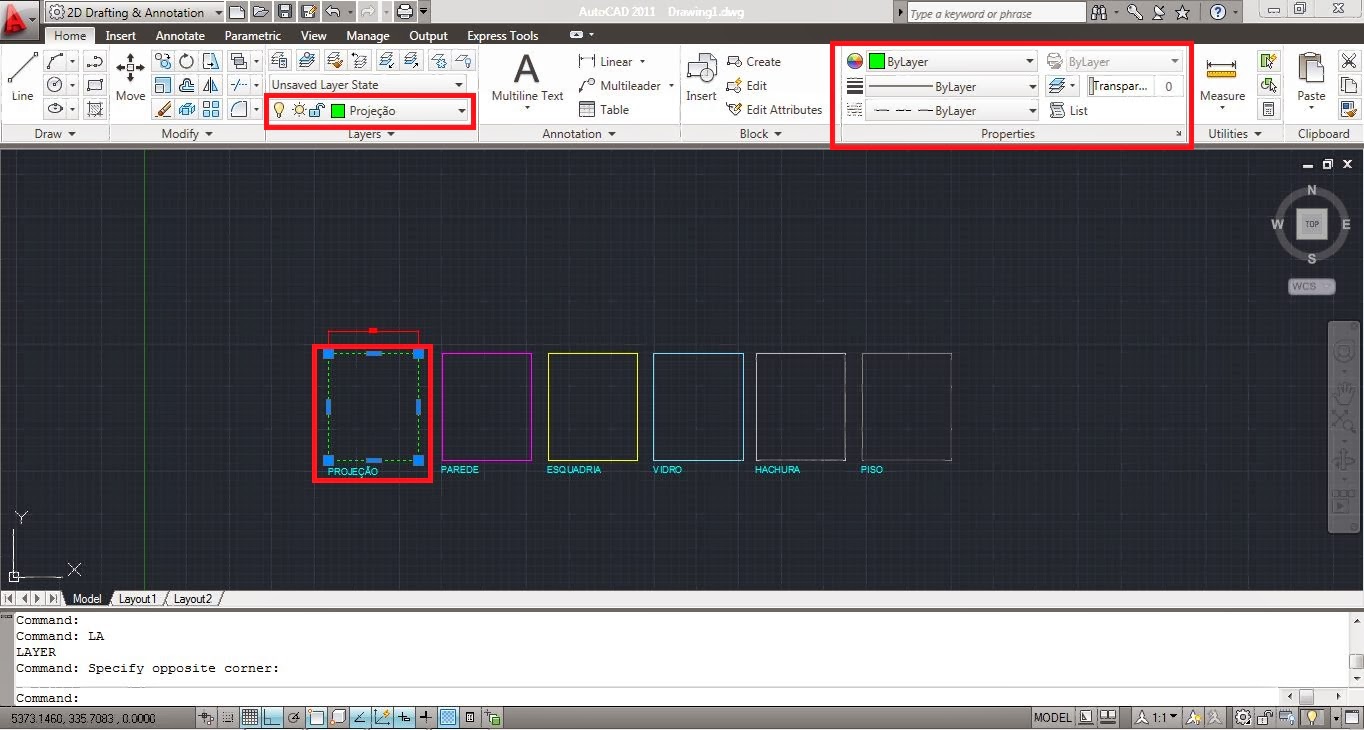This screenshot has height=730, width=1364.
Task: Click the Mirror tool in Modify panel
Action: pyautogui.click(x=211, y=84)
